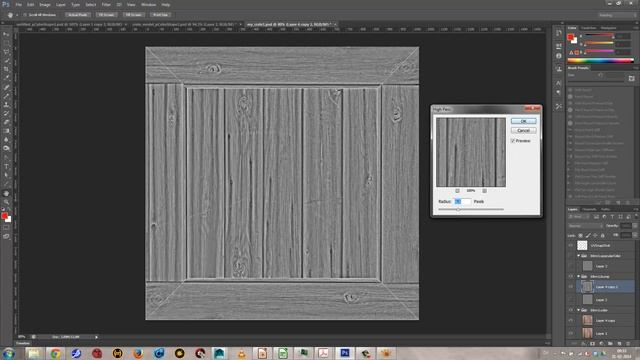Create new adjustment layer icon
The image size is (640, 360).
tap(602, 344)
